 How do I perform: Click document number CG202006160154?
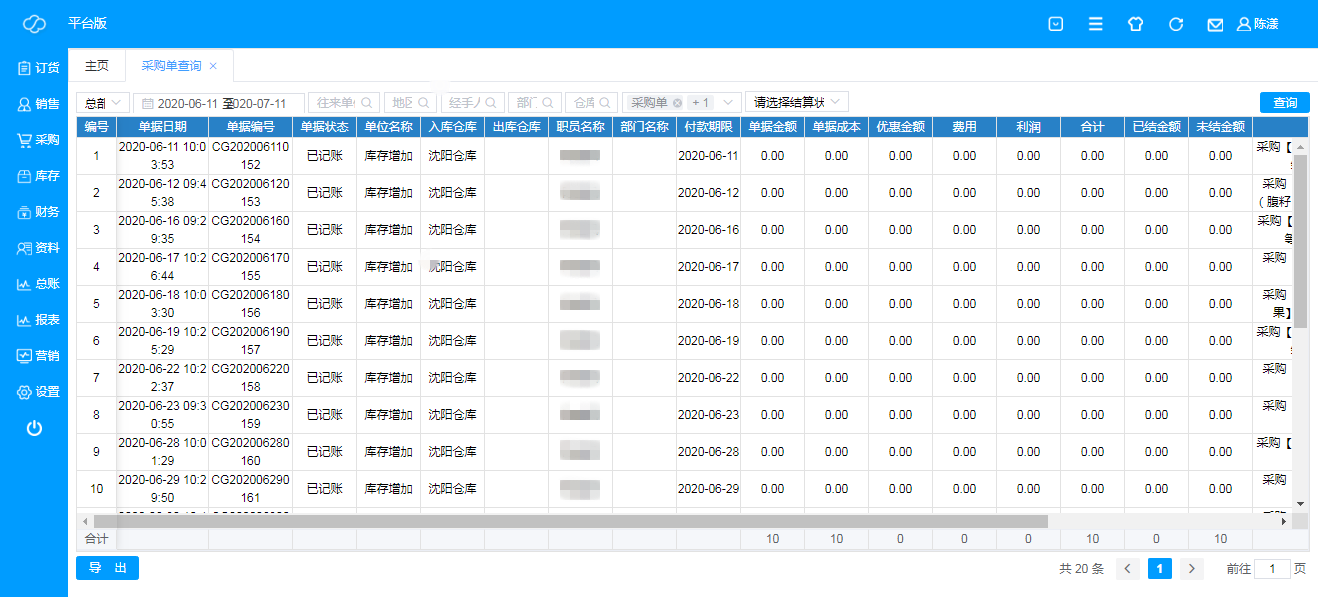[x=251, y=230]
